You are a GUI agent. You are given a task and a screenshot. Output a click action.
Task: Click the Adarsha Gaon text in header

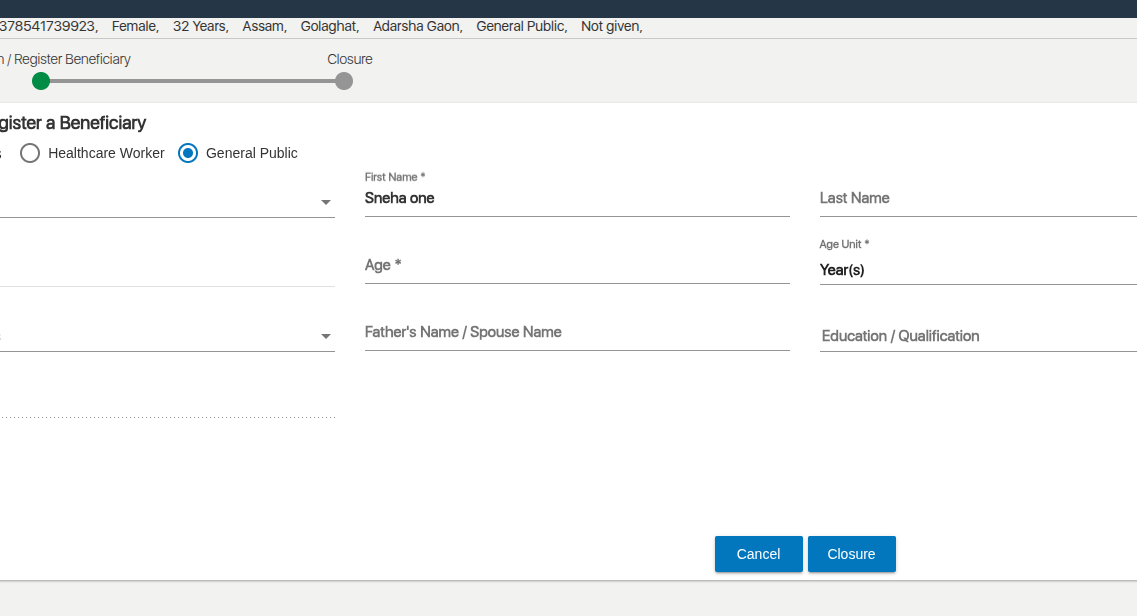[417, 26]
